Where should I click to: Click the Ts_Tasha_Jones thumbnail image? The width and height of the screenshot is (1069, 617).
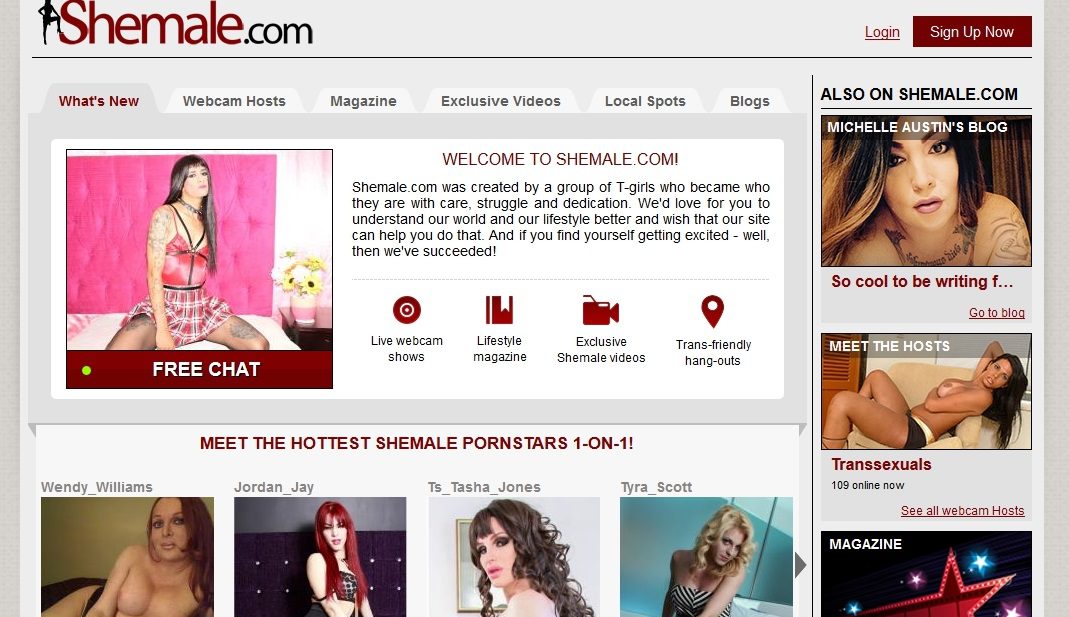[514, 557]
